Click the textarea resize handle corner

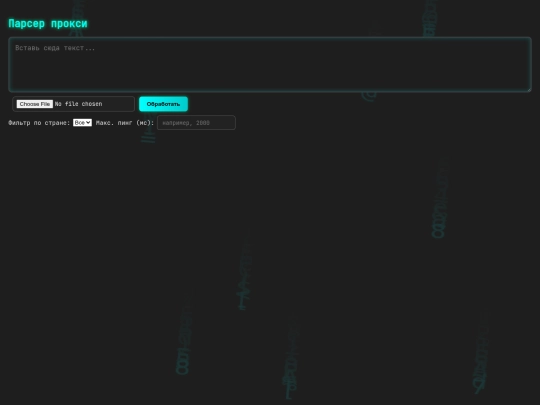[x=529, y=90]
